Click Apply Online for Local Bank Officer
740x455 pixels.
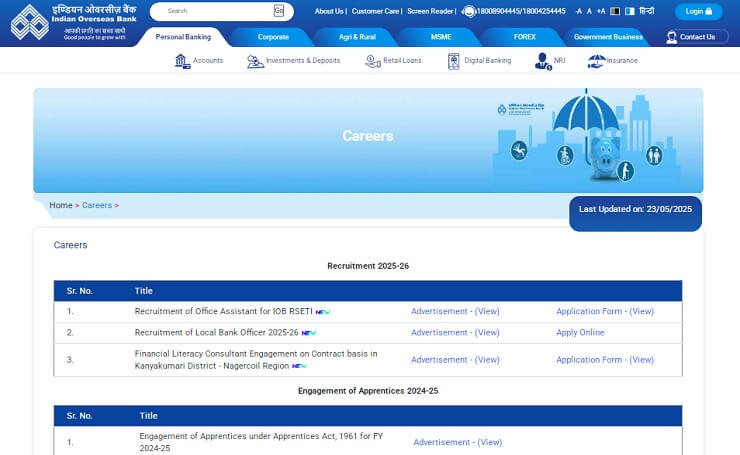580,333
